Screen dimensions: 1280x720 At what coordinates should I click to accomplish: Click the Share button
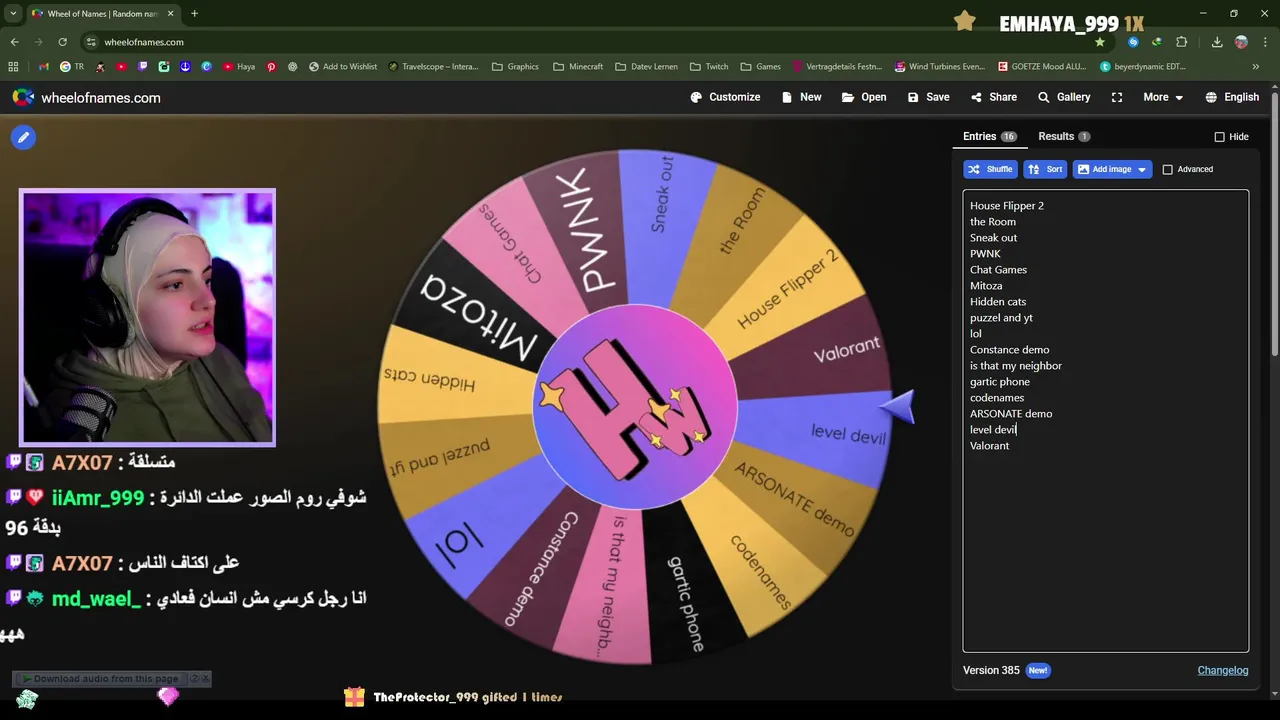(x=993, y=97)
